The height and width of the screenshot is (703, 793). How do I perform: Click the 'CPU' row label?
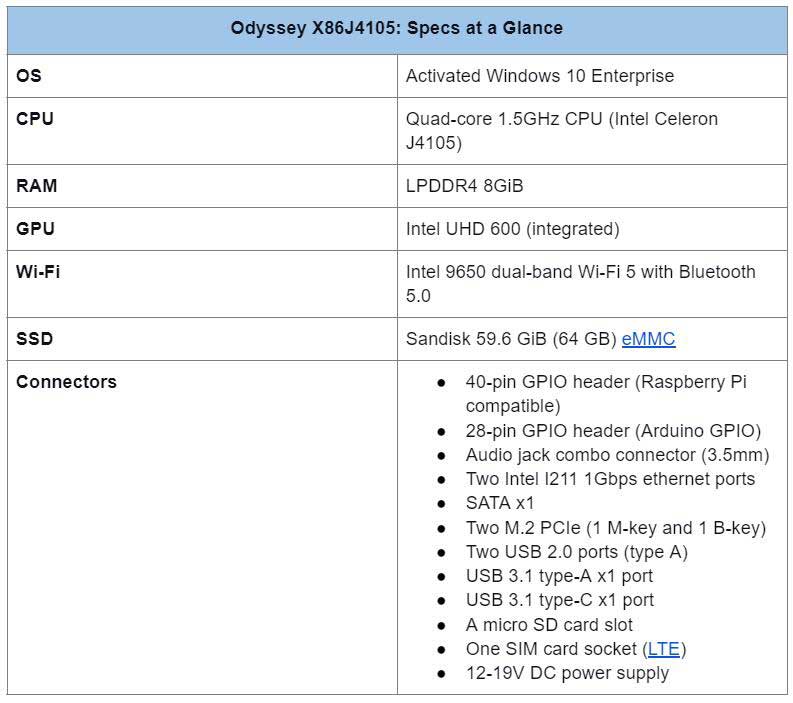(x=35, y=119)
